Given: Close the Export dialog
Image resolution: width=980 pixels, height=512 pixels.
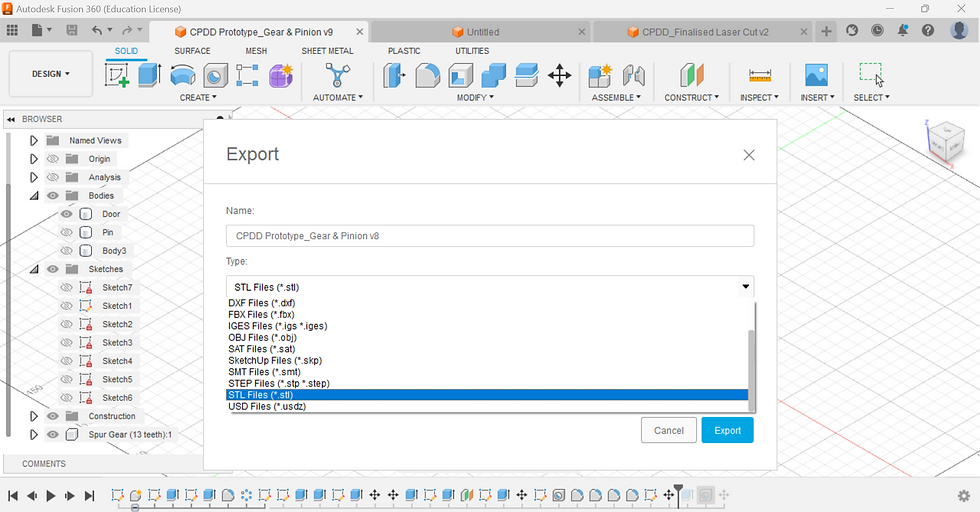Looking at the screenshot, I should click(749, 155).
